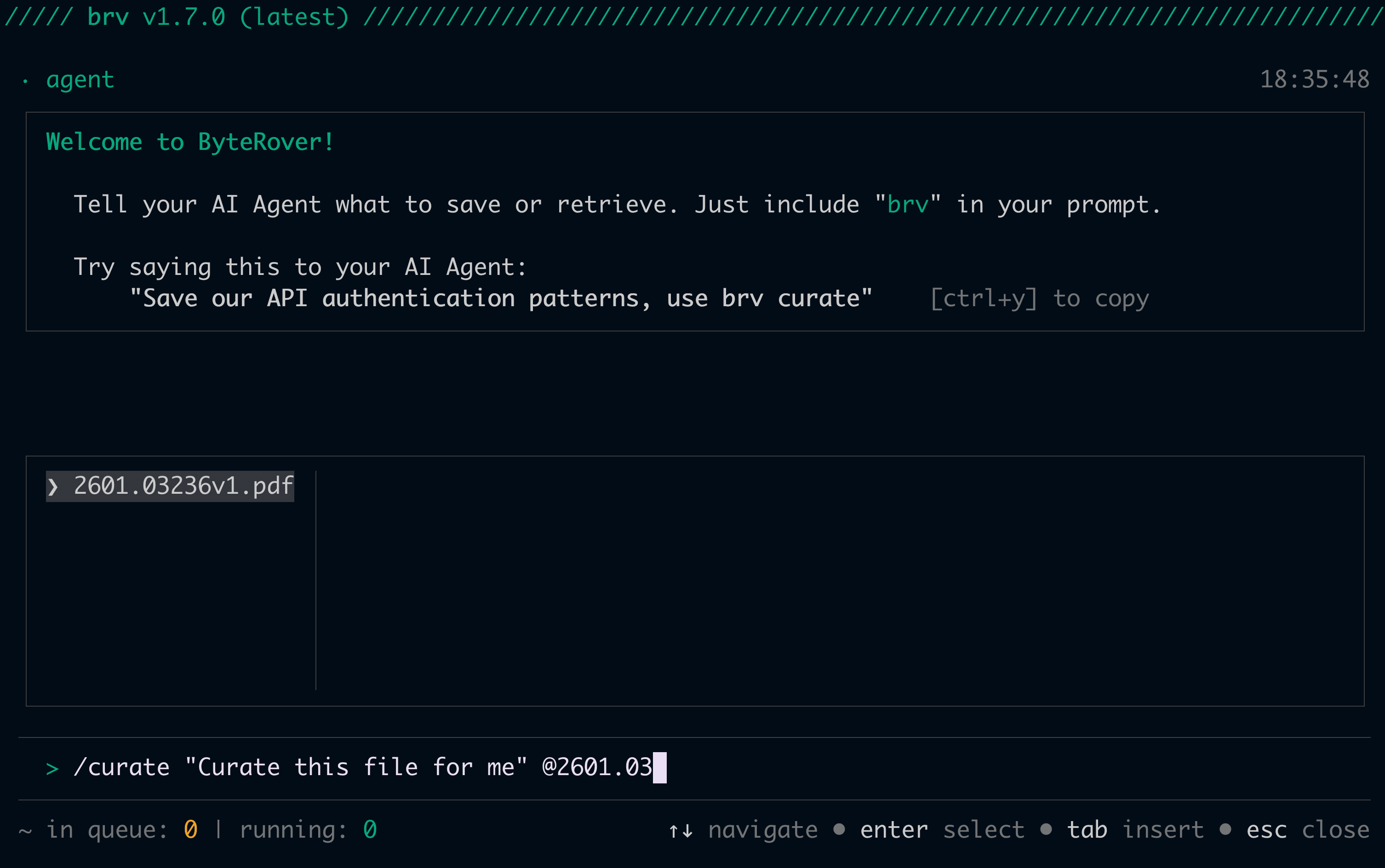Click the up-down navigate arrows icon
The height and width of the screenshot is (868, 1385).
[x=681, y=830]
